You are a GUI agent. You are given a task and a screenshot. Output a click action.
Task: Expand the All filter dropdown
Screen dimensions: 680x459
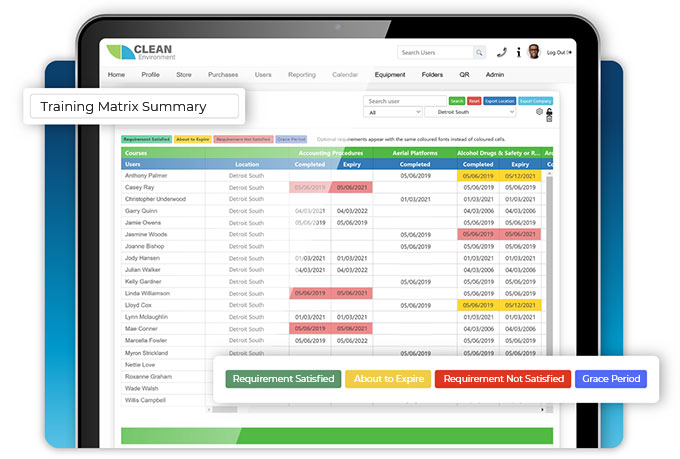click(x=392, y=113)
